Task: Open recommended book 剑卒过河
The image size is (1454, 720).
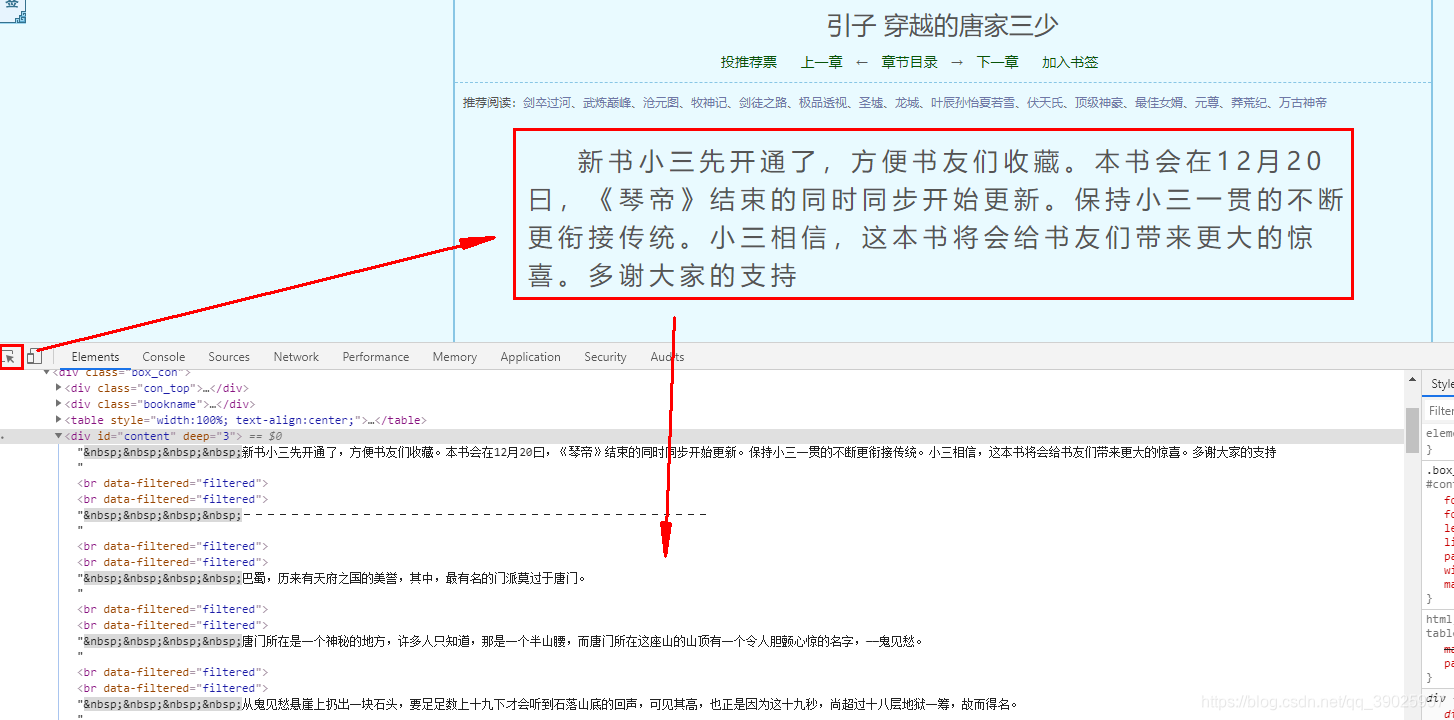Action: [547, 102]
